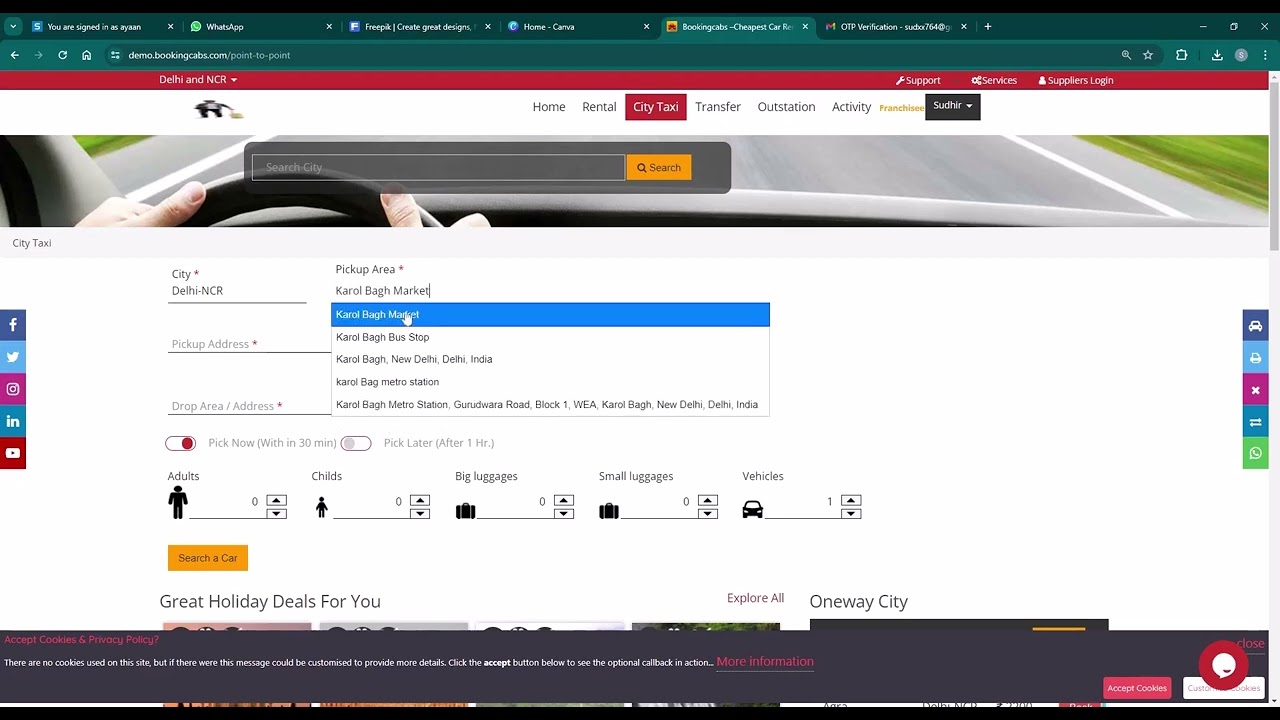Reload the page with browser refresh icon
1280x720 pixels.
coord(62,55)
